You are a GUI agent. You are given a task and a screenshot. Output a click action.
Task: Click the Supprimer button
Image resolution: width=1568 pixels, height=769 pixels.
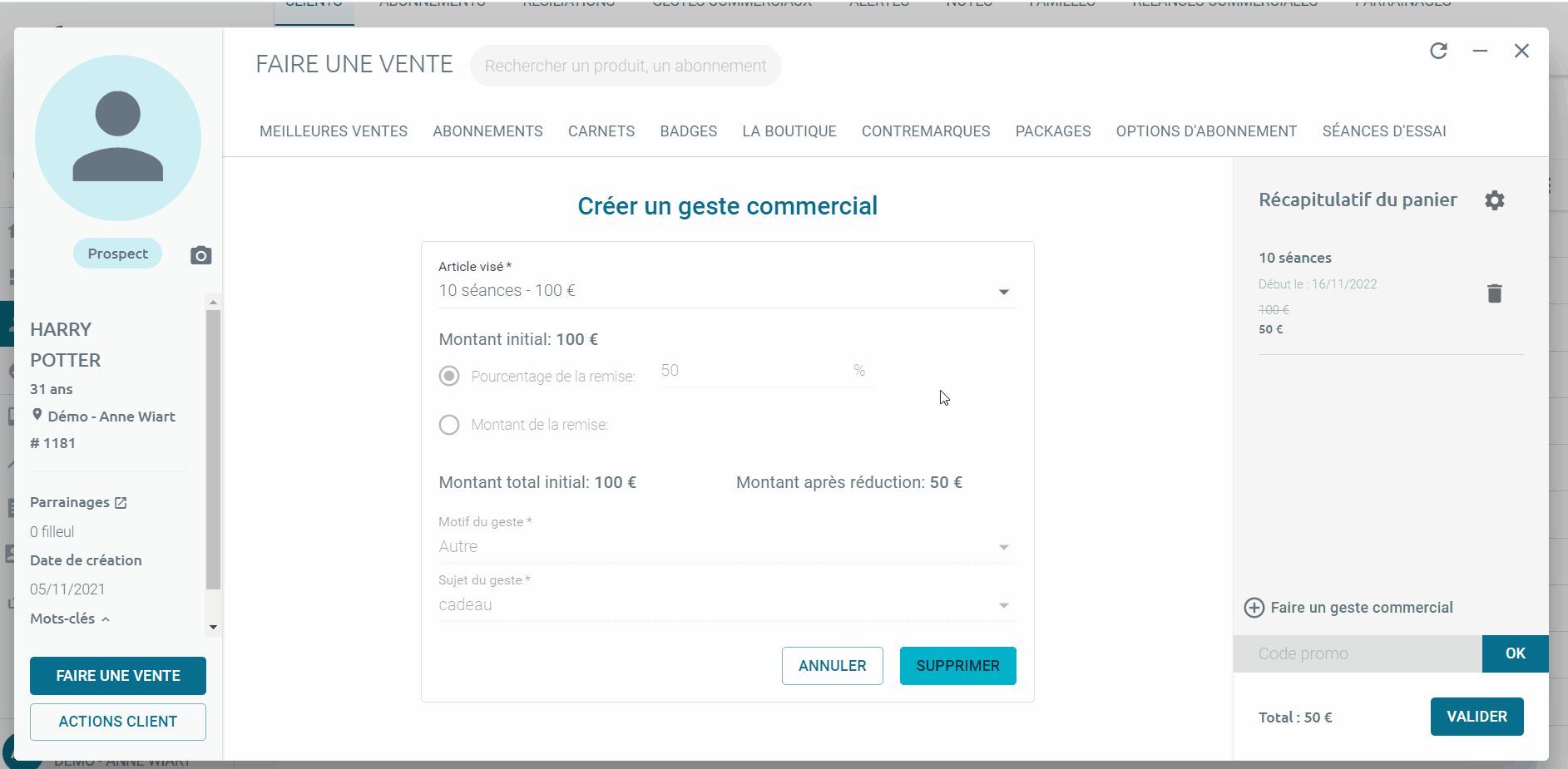click(958, 666)
